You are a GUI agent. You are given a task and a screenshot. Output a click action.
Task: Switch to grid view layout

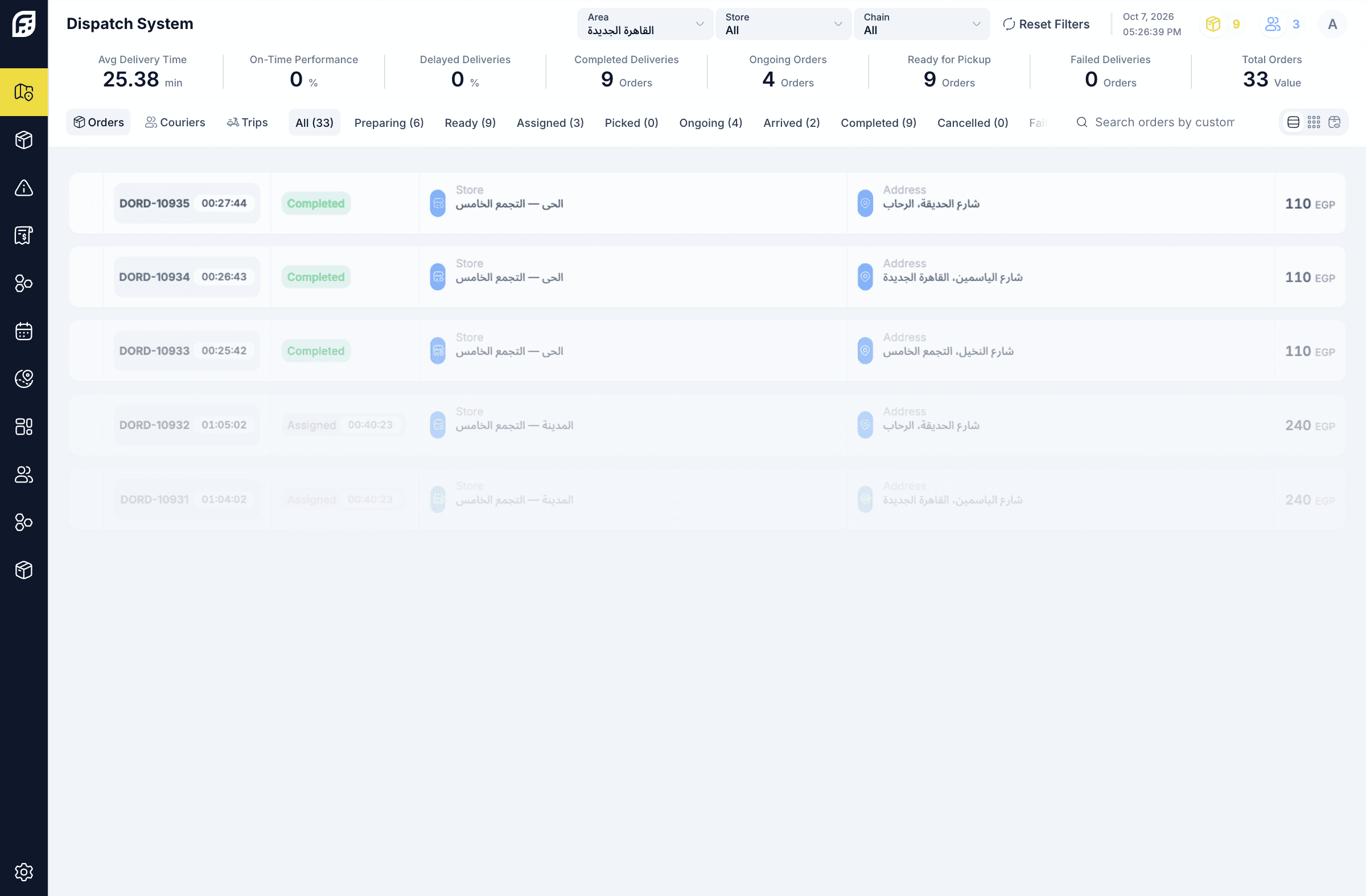(1314, 122)
